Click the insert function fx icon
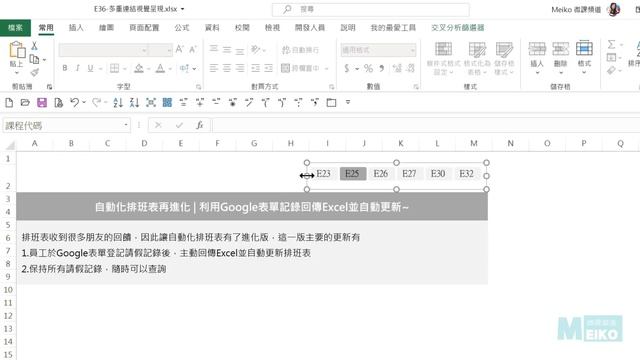 tap(200, 125)
